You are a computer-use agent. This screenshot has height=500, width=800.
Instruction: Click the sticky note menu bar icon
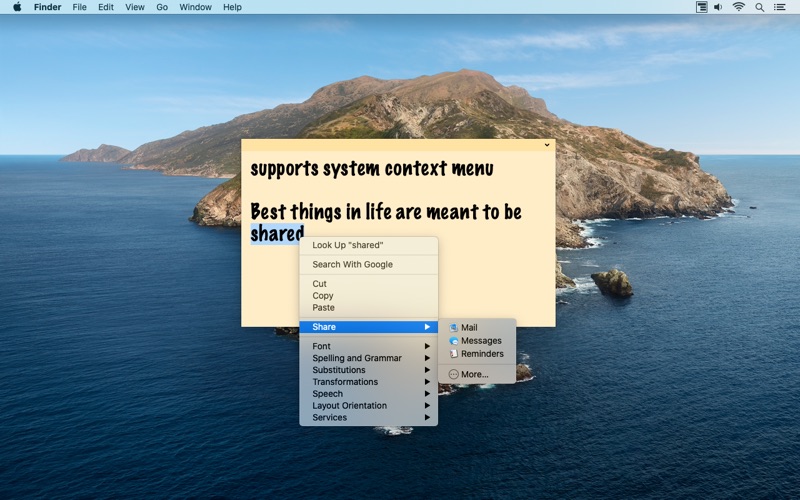coord(702,7)
